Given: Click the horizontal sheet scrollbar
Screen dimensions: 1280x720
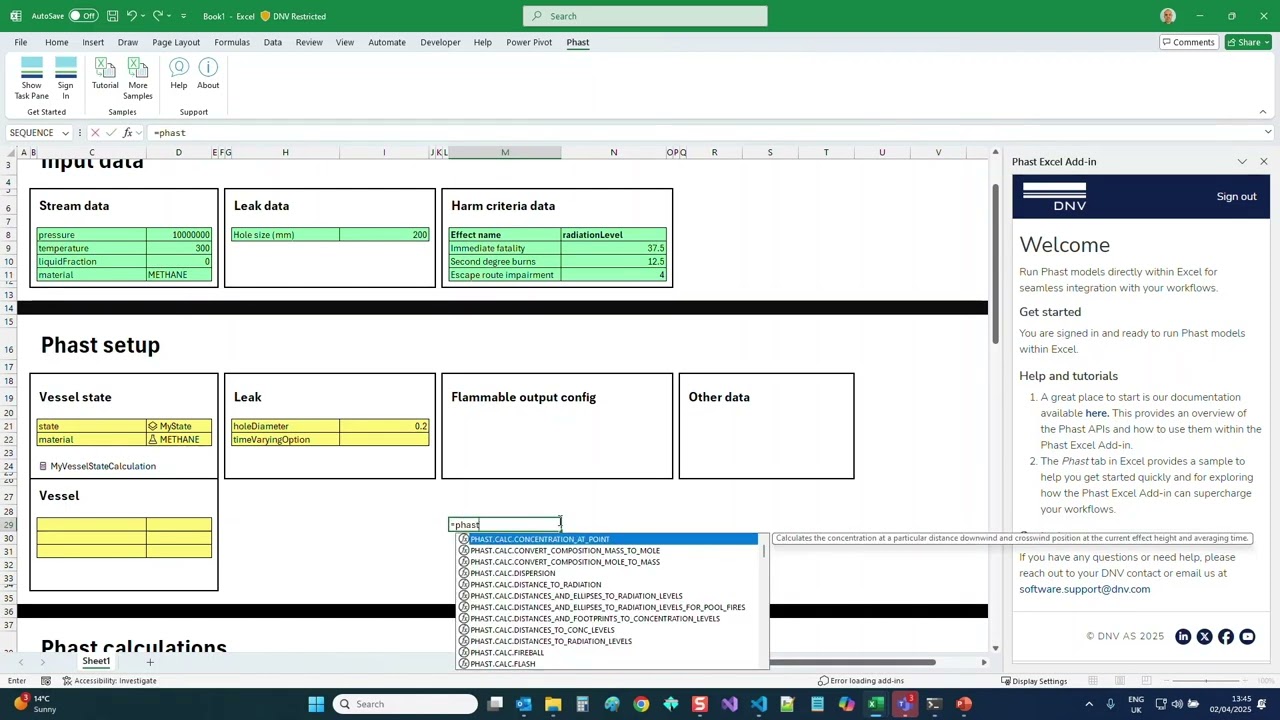Looking at the screenshot, I should [x=853, y=662].
